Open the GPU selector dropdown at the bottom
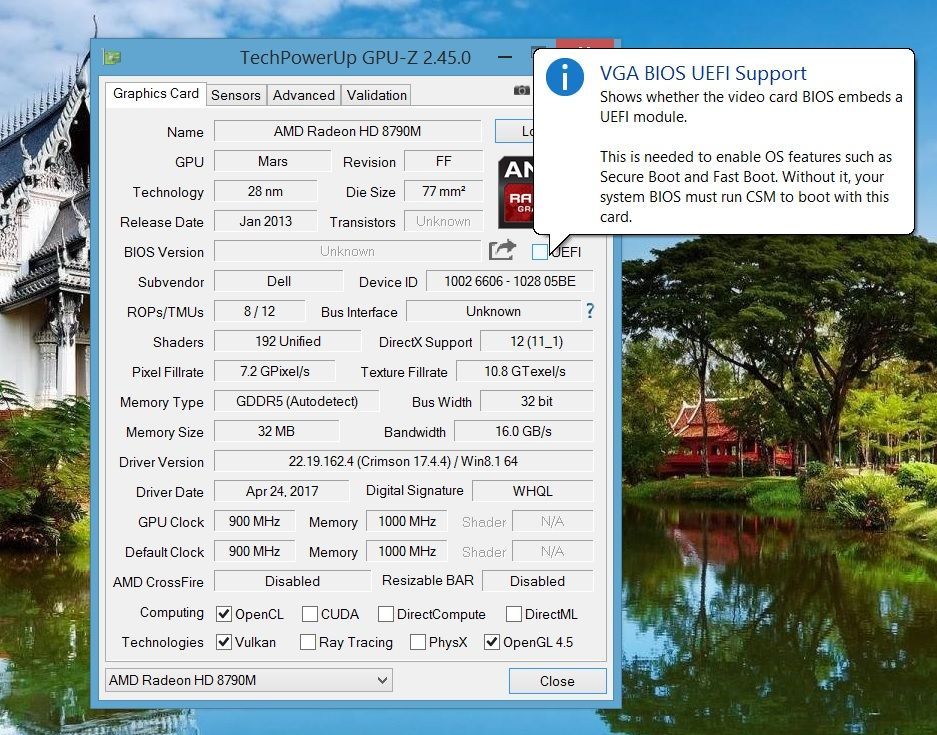 click(249, 680)
